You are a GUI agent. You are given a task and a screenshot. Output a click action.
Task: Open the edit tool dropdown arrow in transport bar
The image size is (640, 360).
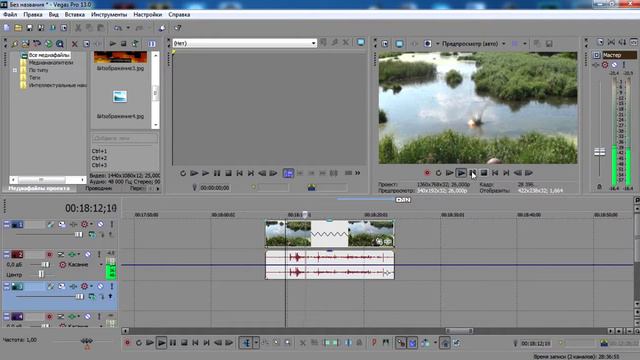256,343
